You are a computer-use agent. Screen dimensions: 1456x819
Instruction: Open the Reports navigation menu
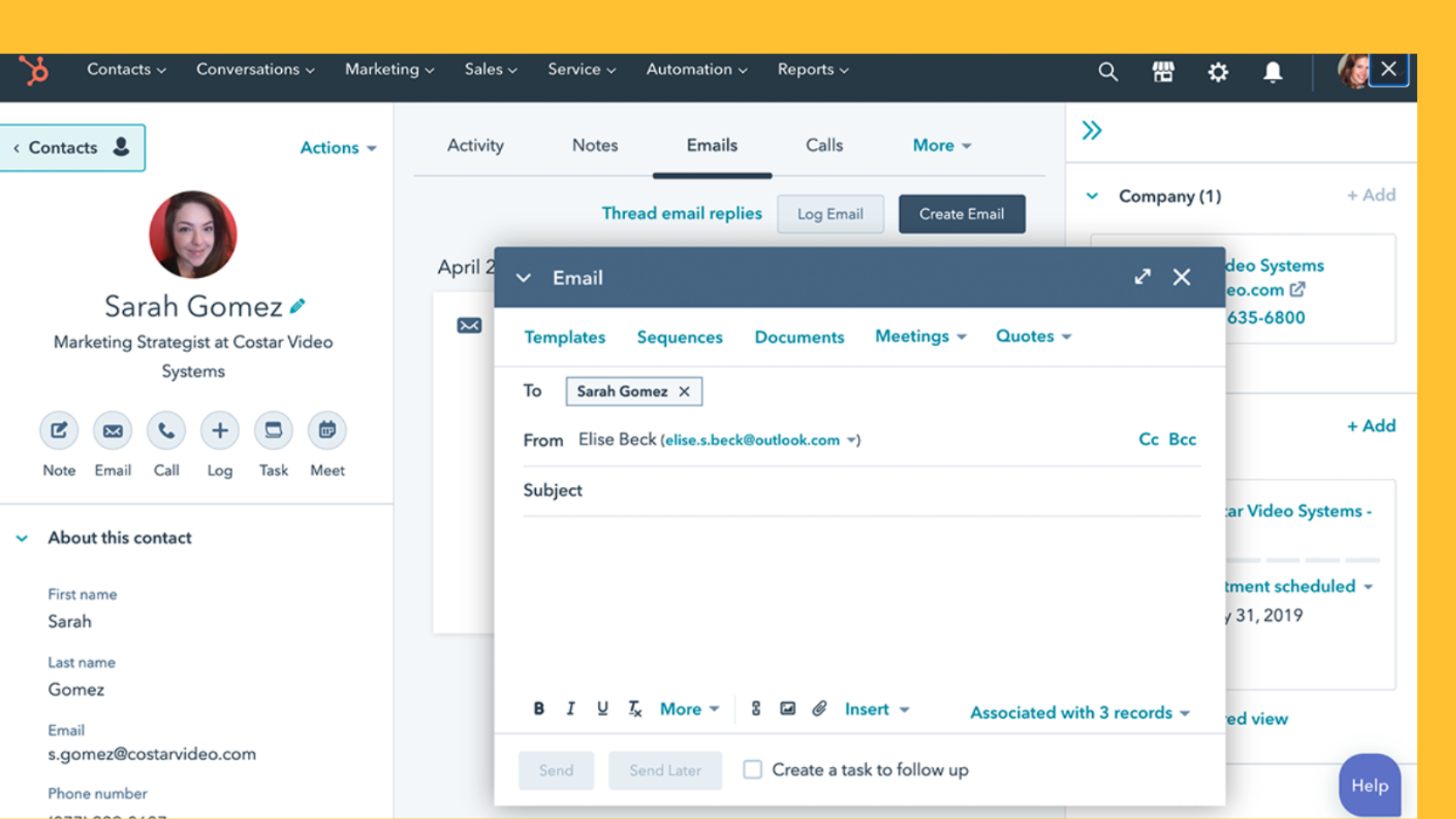tap(813, 70)
